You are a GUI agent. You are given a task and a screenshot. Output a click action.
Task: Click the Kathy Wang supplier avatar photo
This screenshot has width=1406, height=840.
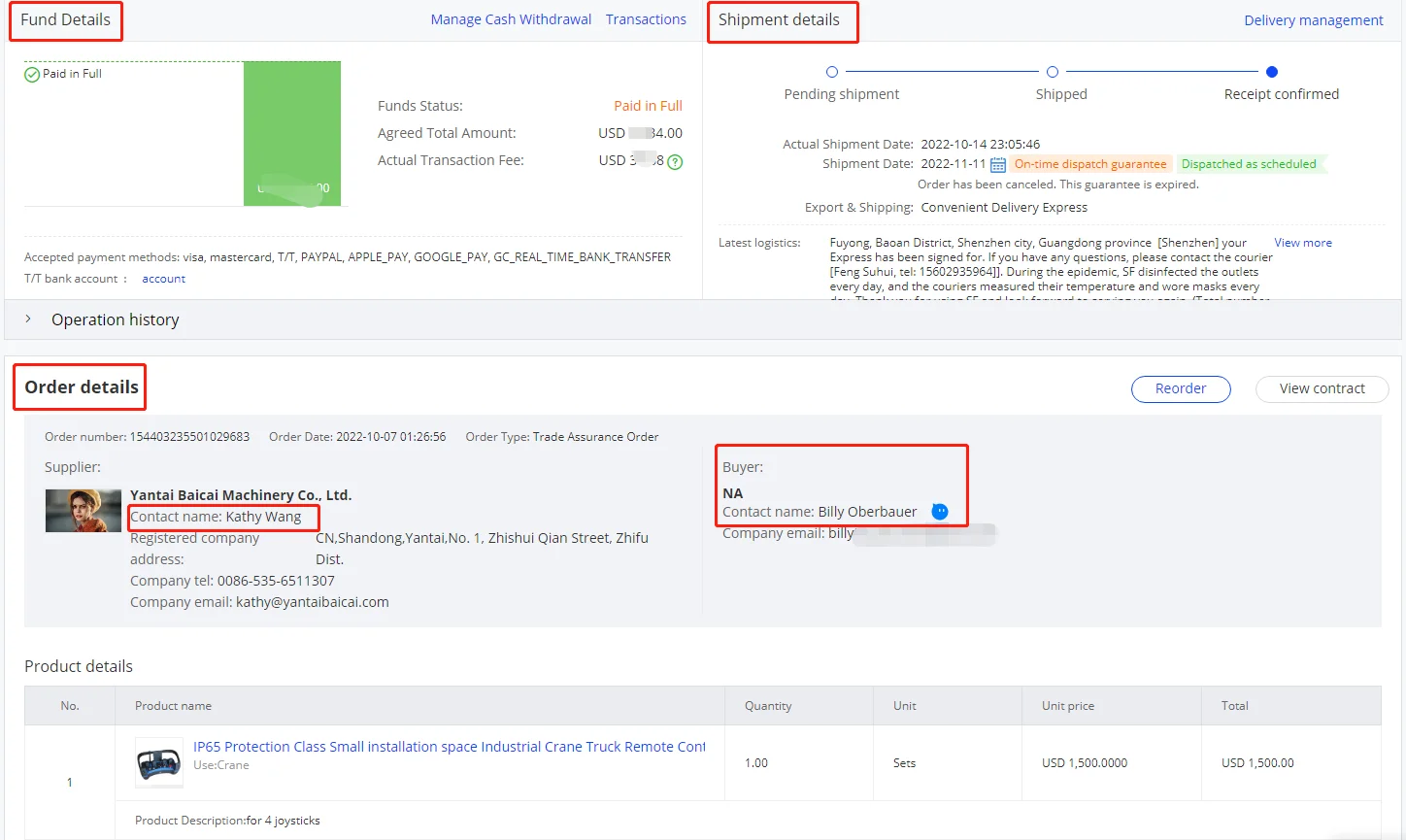coord(84,511)
